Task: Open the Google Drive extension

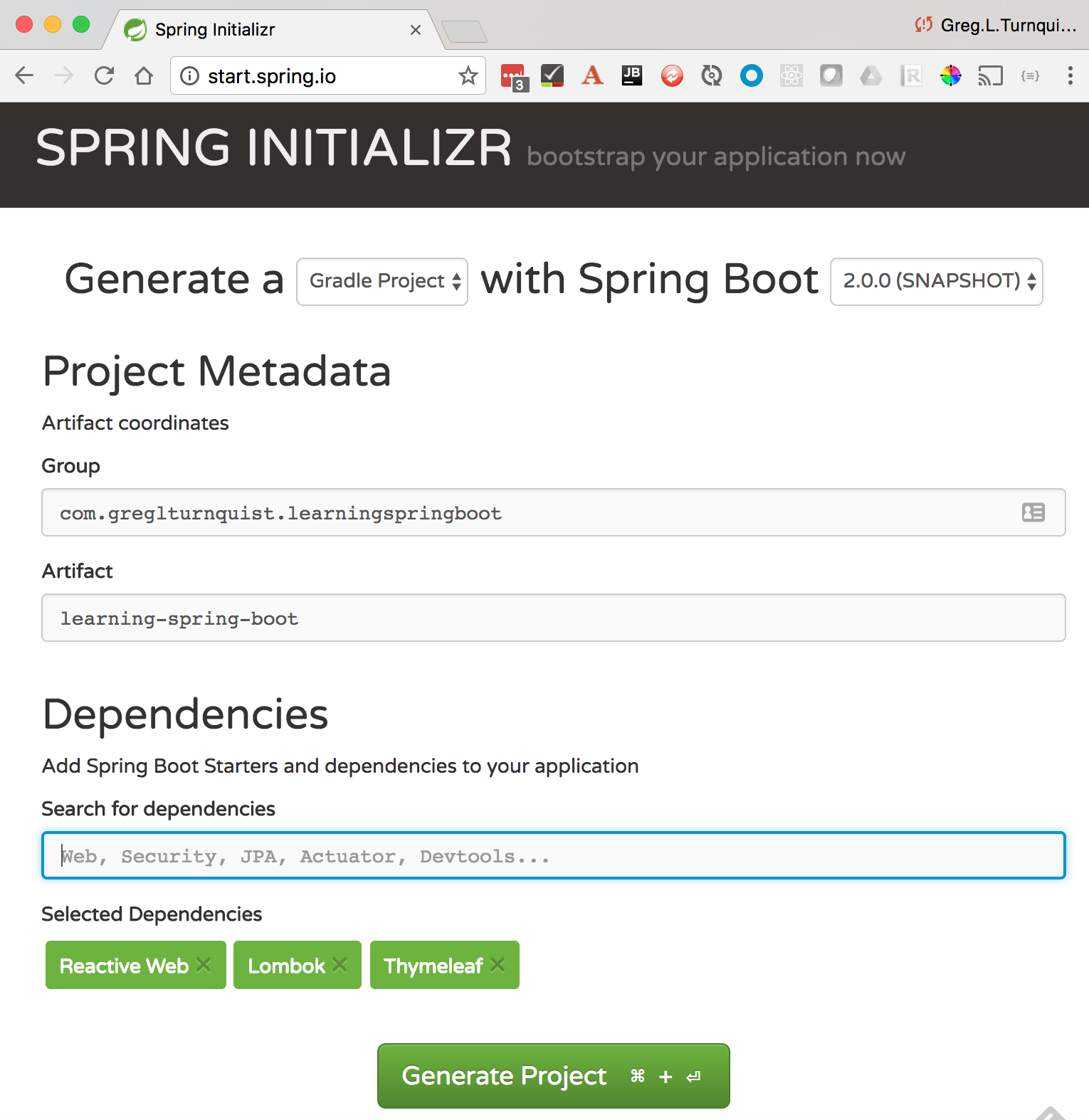Action: click(871, 75)
